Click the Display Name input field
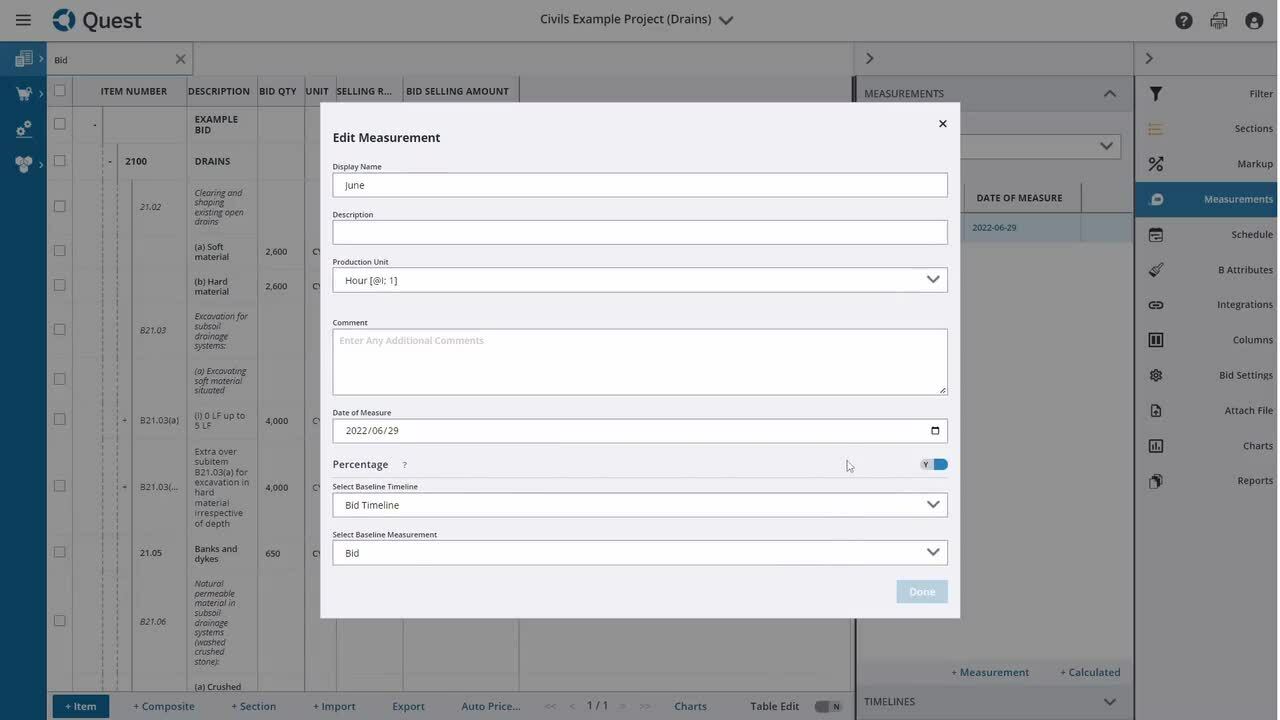 640,185
